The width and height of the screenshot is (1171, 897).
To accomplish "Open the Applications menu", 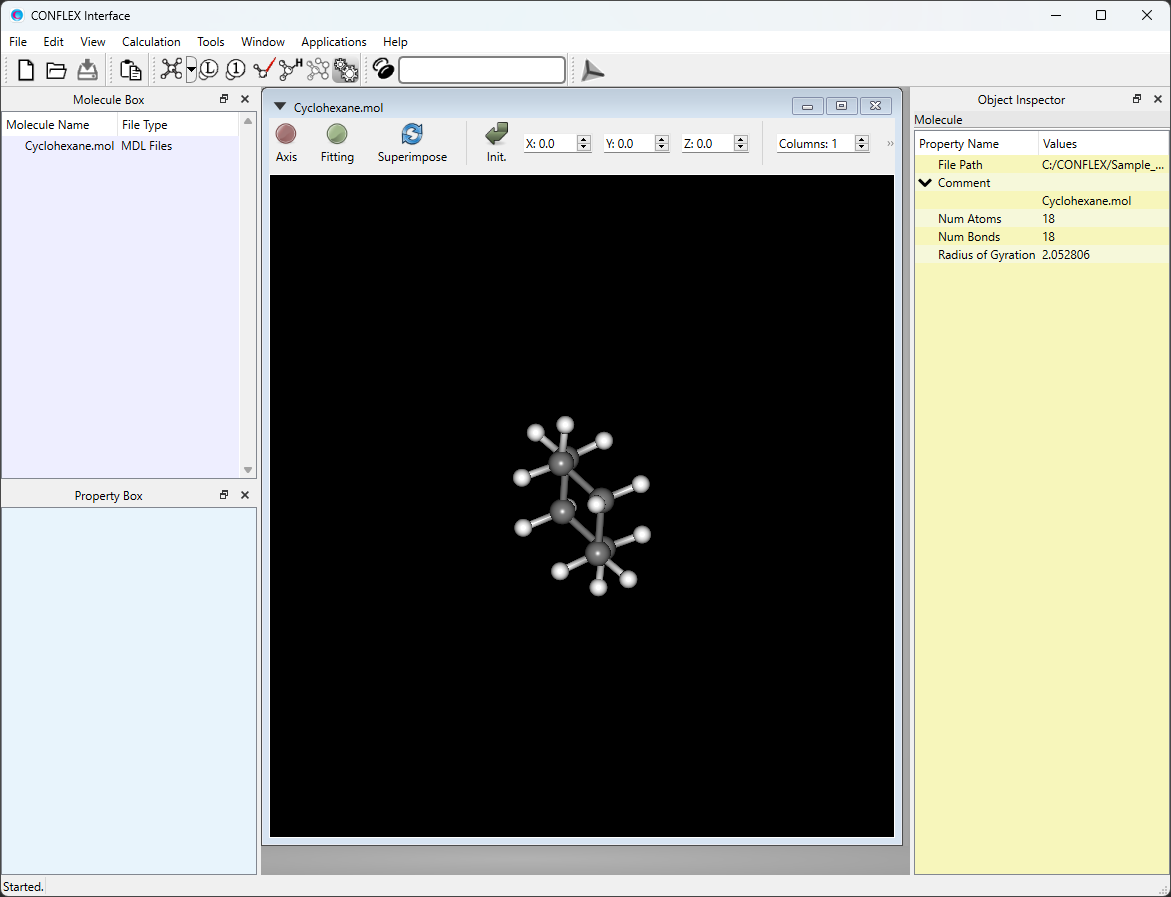I will (334, 42).
